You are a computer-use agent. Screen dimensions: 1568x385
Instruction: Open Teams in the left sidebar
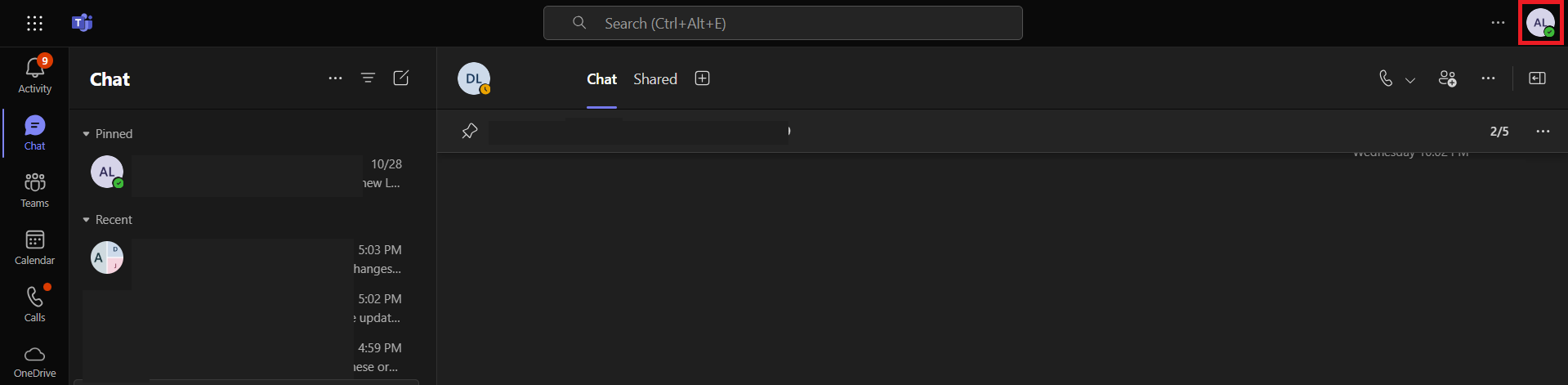pos(34,190)
